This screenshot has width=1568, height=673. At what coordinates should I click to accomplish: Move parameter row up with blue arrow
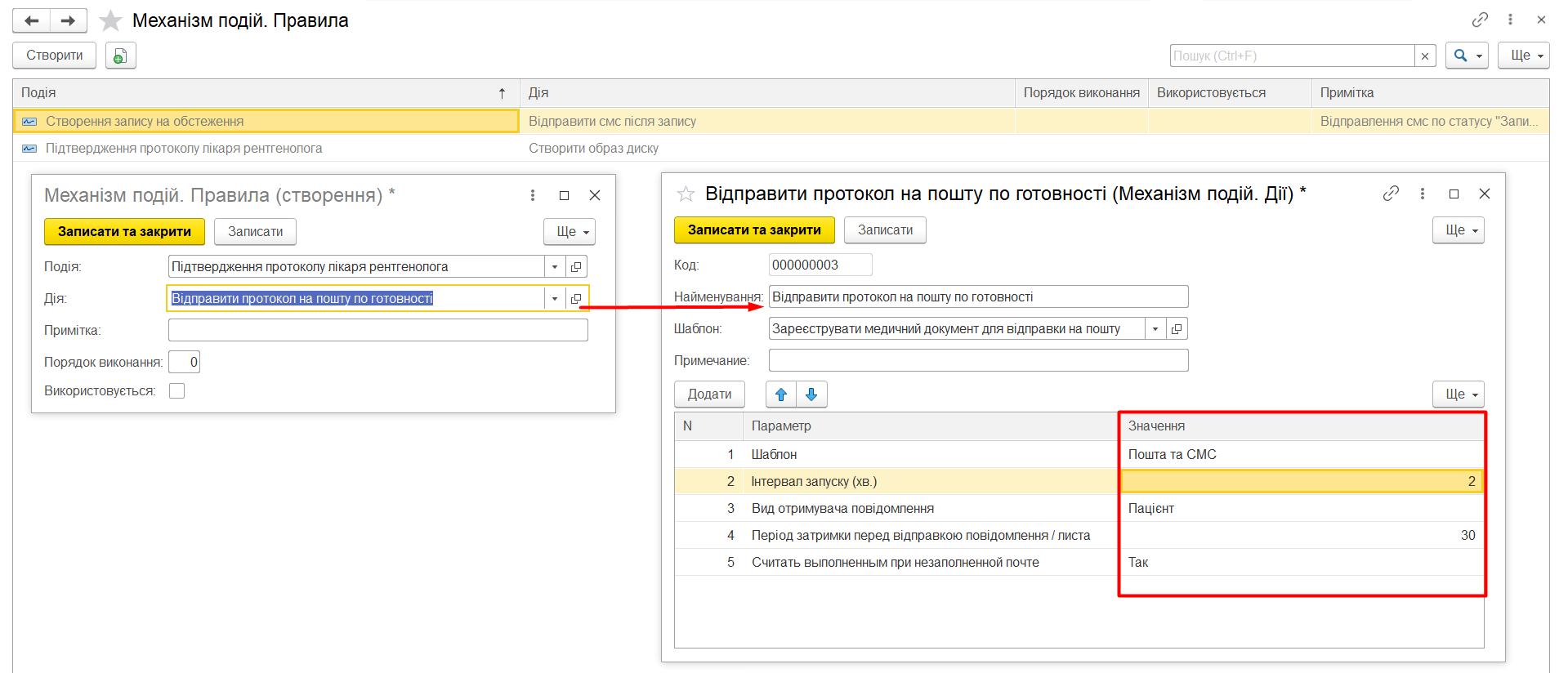781,394
